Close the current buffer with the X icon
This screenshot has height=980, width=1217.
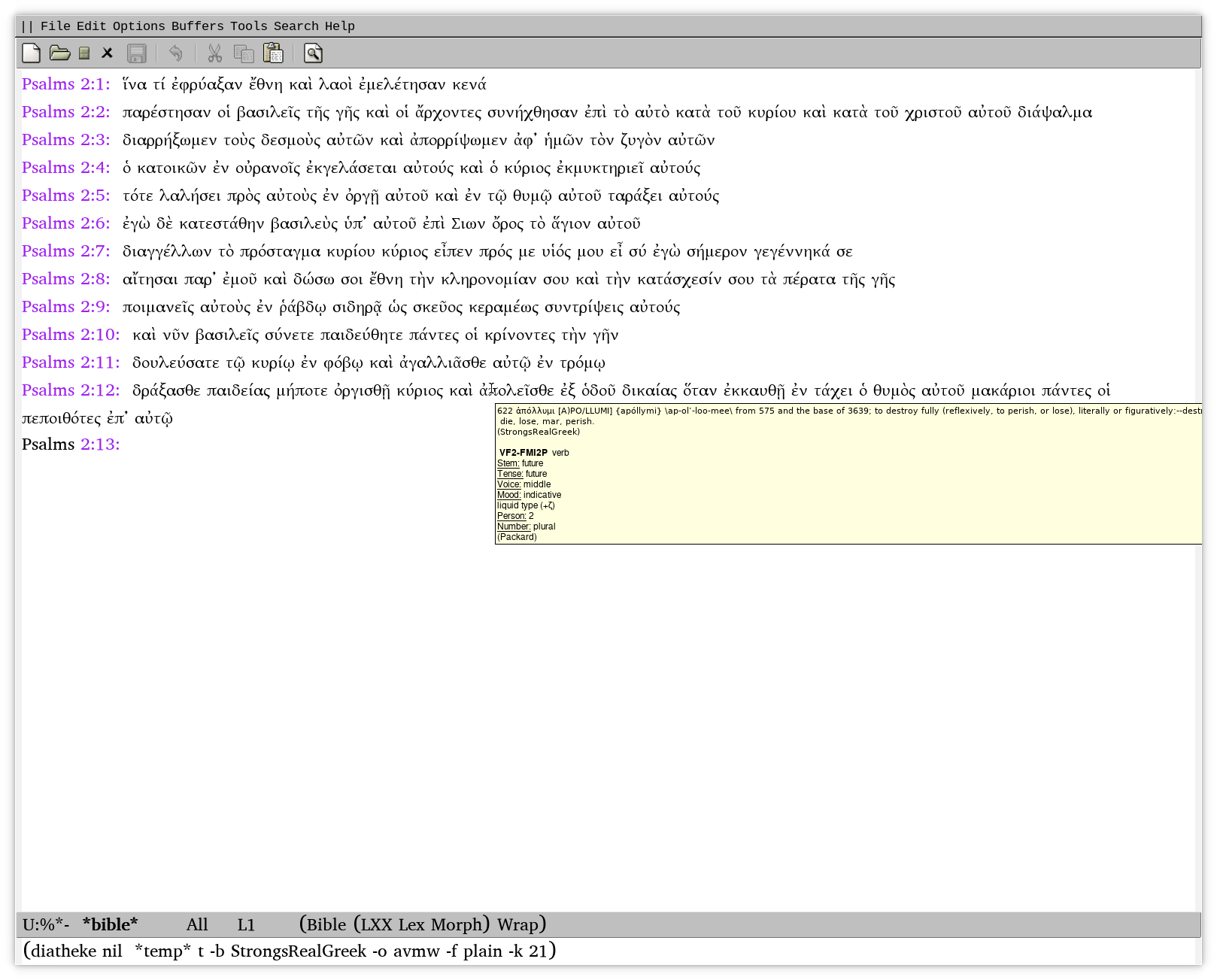[x=108, y=53]
